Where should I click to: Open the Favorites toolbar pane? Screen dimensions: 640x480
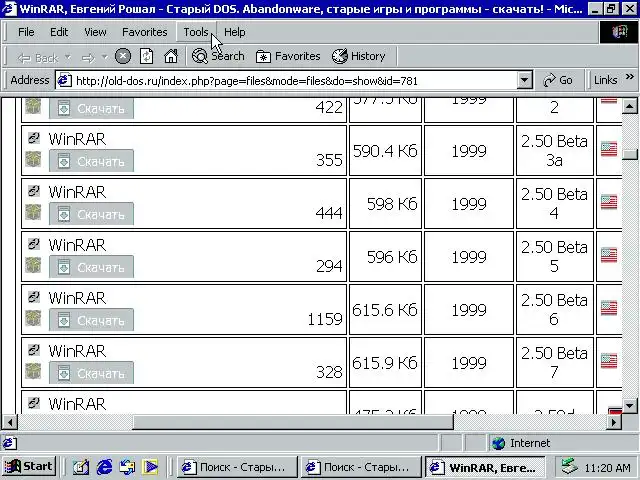[288, 56]
